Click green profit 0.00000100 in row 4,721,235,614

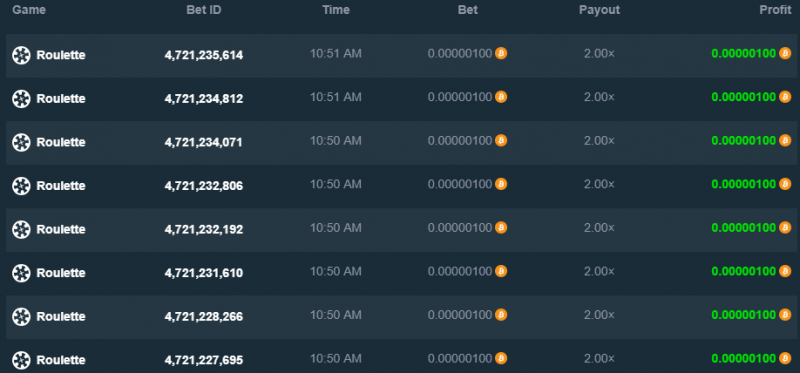pyautogui.click(x=743, y=53)
